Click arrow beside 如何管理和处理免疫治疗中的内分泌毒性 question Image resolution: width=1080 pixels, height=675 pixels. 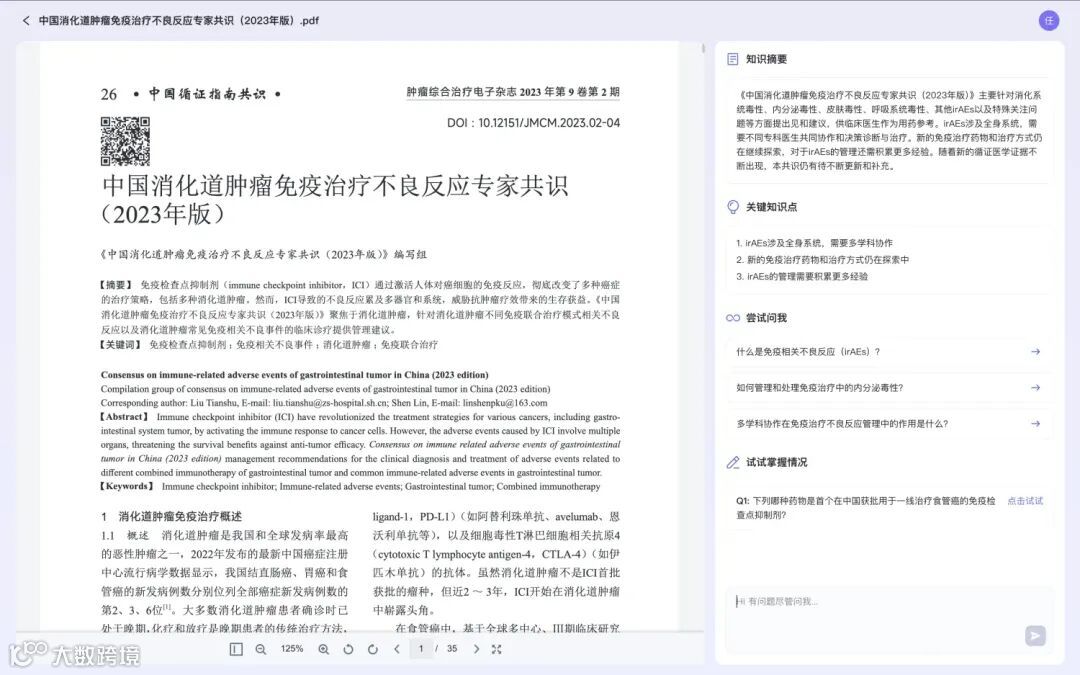(x=1035, y=387)
